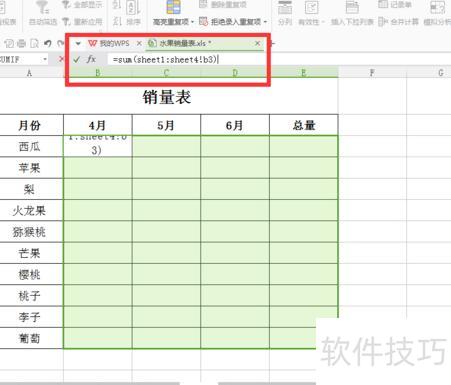This screenshot has height=385, width=451.
Task: Click the 李子 row label cell
Action: click(x=29, y=317)
